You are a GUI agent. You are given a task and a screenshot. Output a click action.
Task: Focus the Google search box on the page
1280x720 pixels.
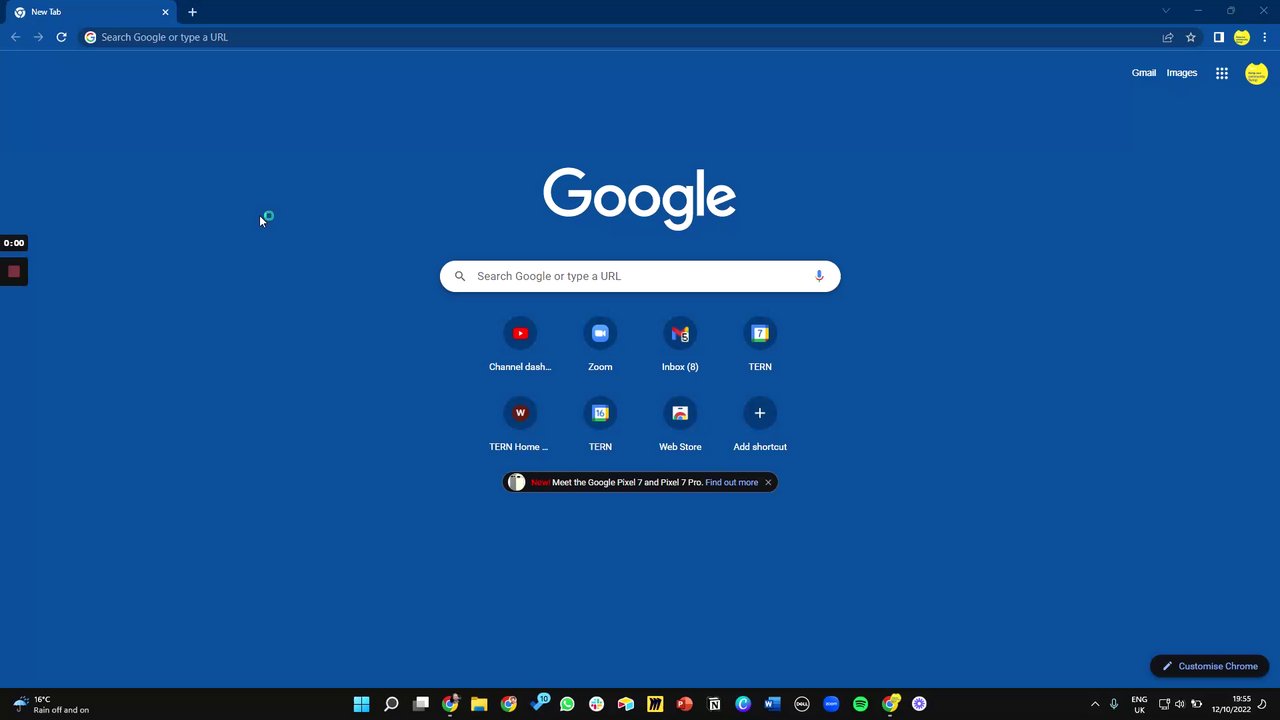click(x=640, y=276)
